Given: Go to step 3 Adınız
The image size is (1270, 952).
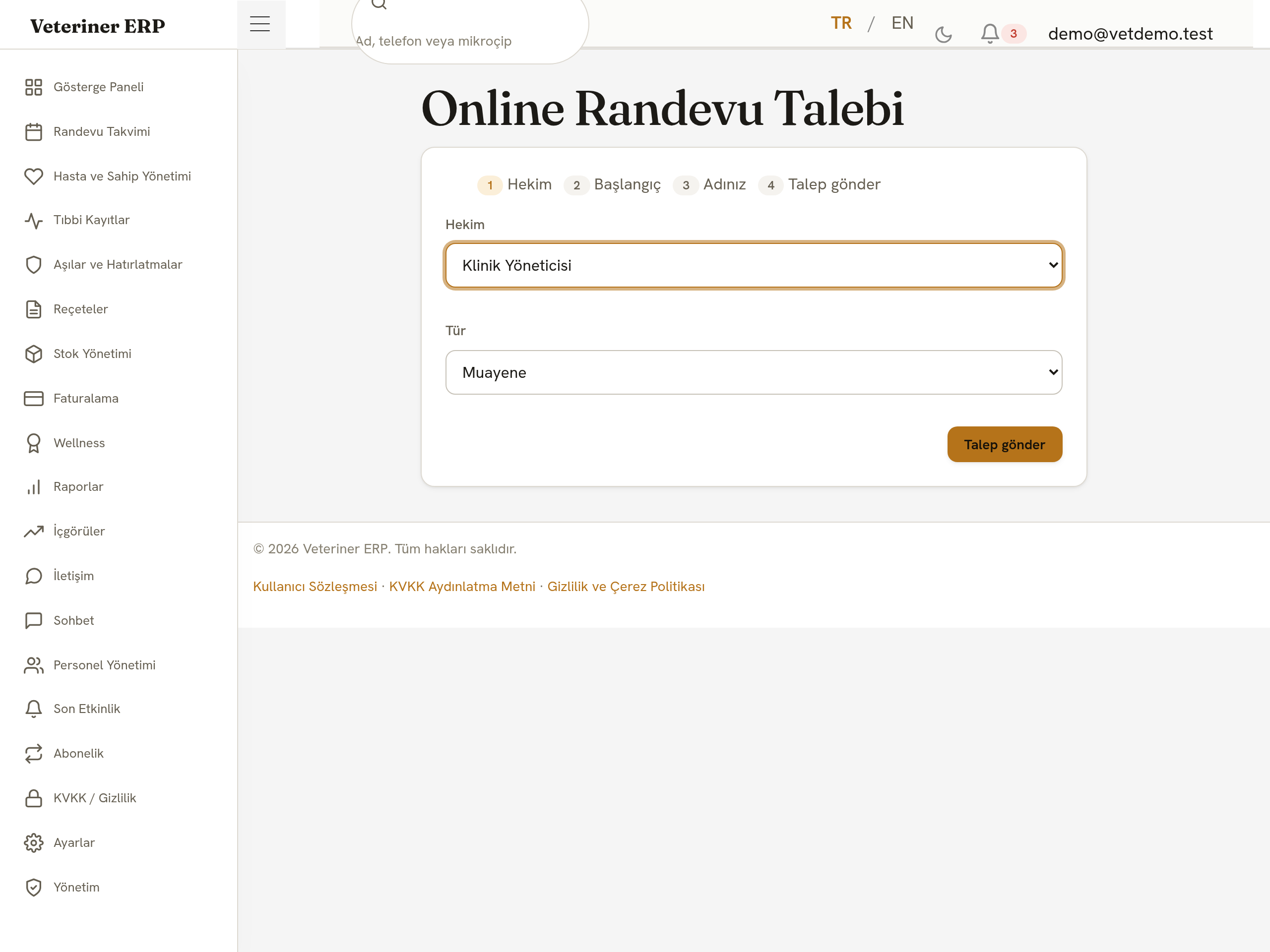Looking at the screenshot, I should tap(709, 185).
